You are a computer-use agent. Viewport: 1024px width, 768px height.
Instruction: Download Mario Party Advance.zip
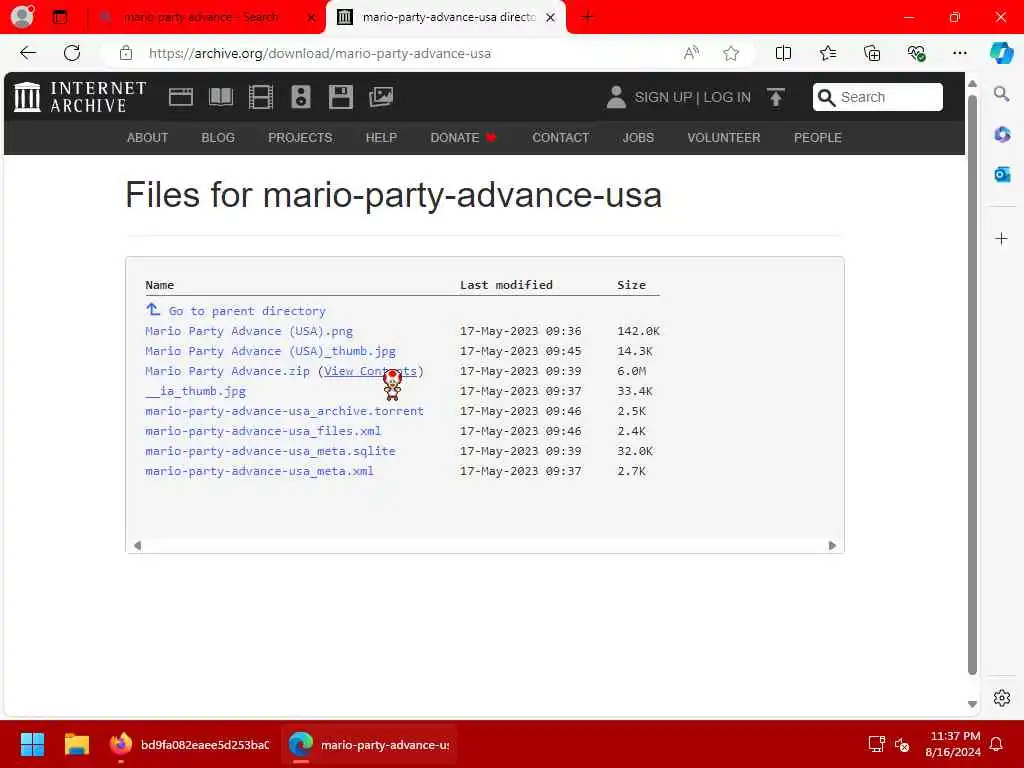[227, 371]
